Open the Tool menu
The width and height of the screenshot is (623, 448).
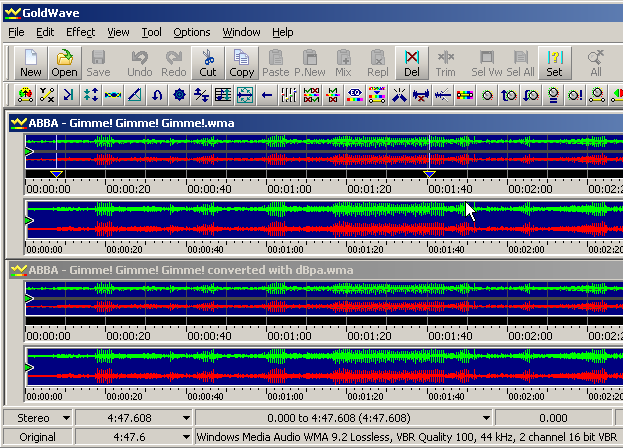click(151, 32)
